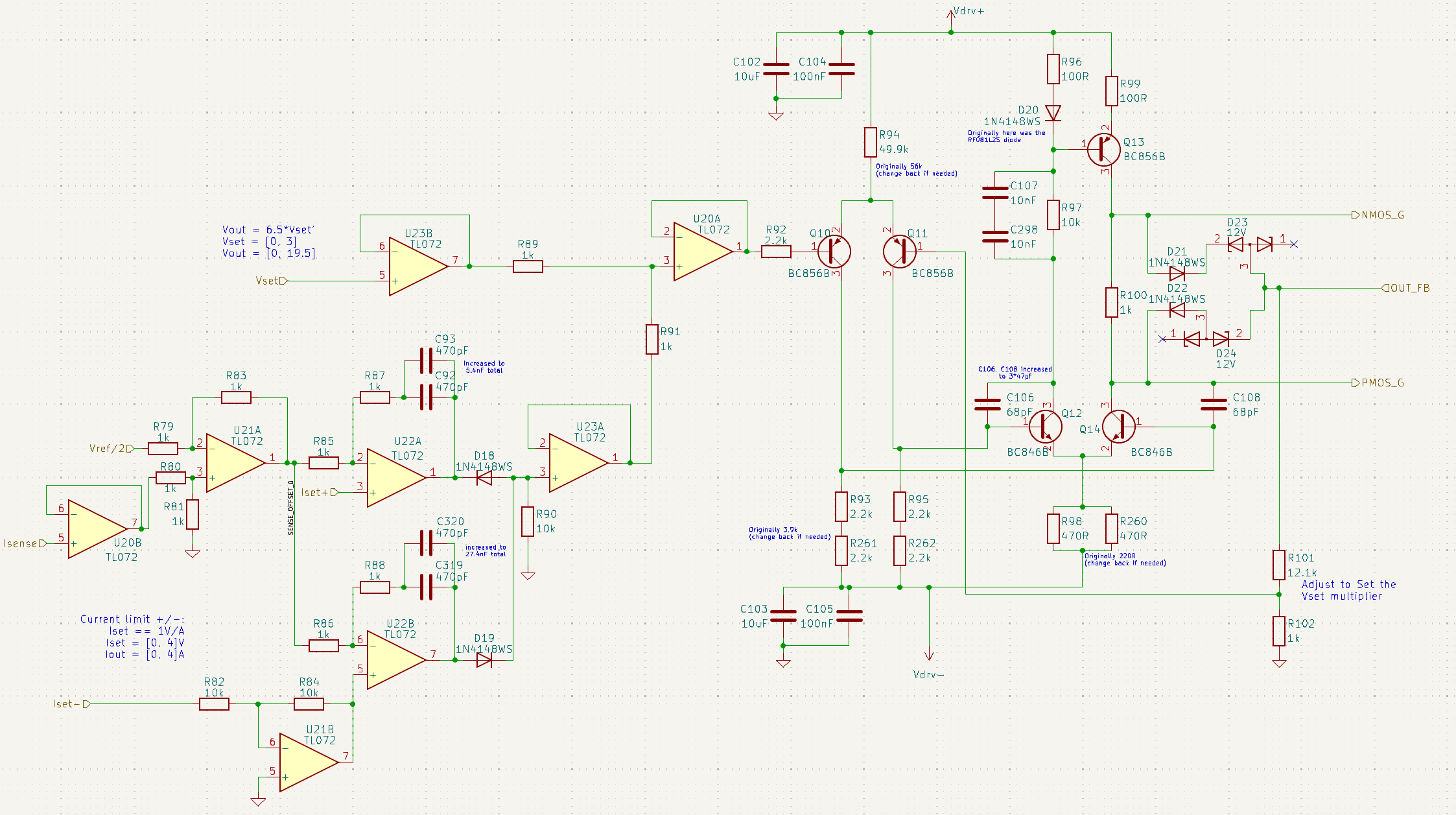Select the R101 12.1k resistor

[1278, 565]
